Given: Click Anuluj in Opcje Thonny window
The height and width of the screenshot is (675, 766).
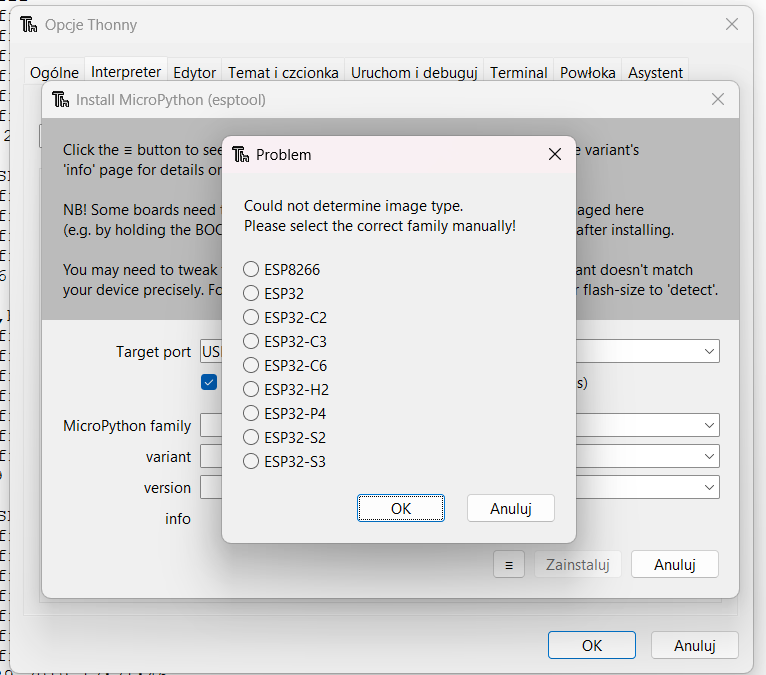Looking at the screenshot, I should pyautogui.click(x=695, y=645).
